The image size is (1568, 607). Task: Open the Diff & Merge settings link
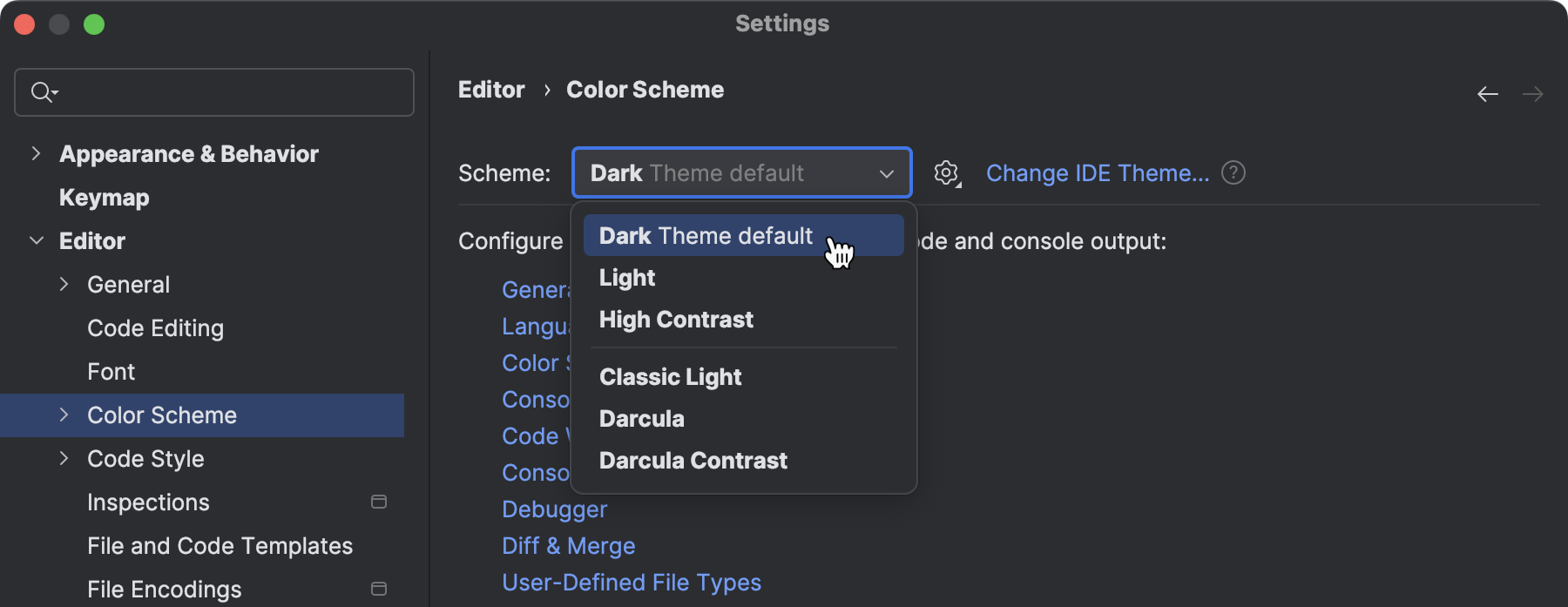coord(568,545)
